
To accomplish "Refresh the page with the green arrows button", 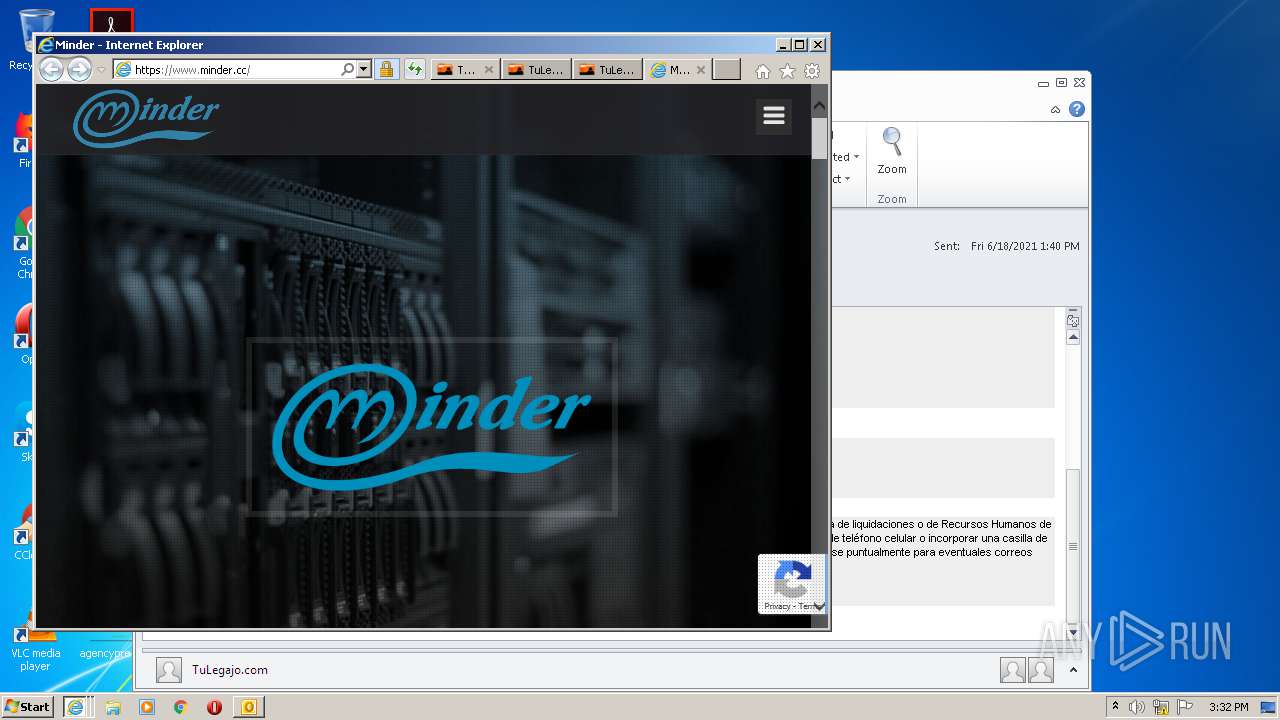I will [414, 70].
